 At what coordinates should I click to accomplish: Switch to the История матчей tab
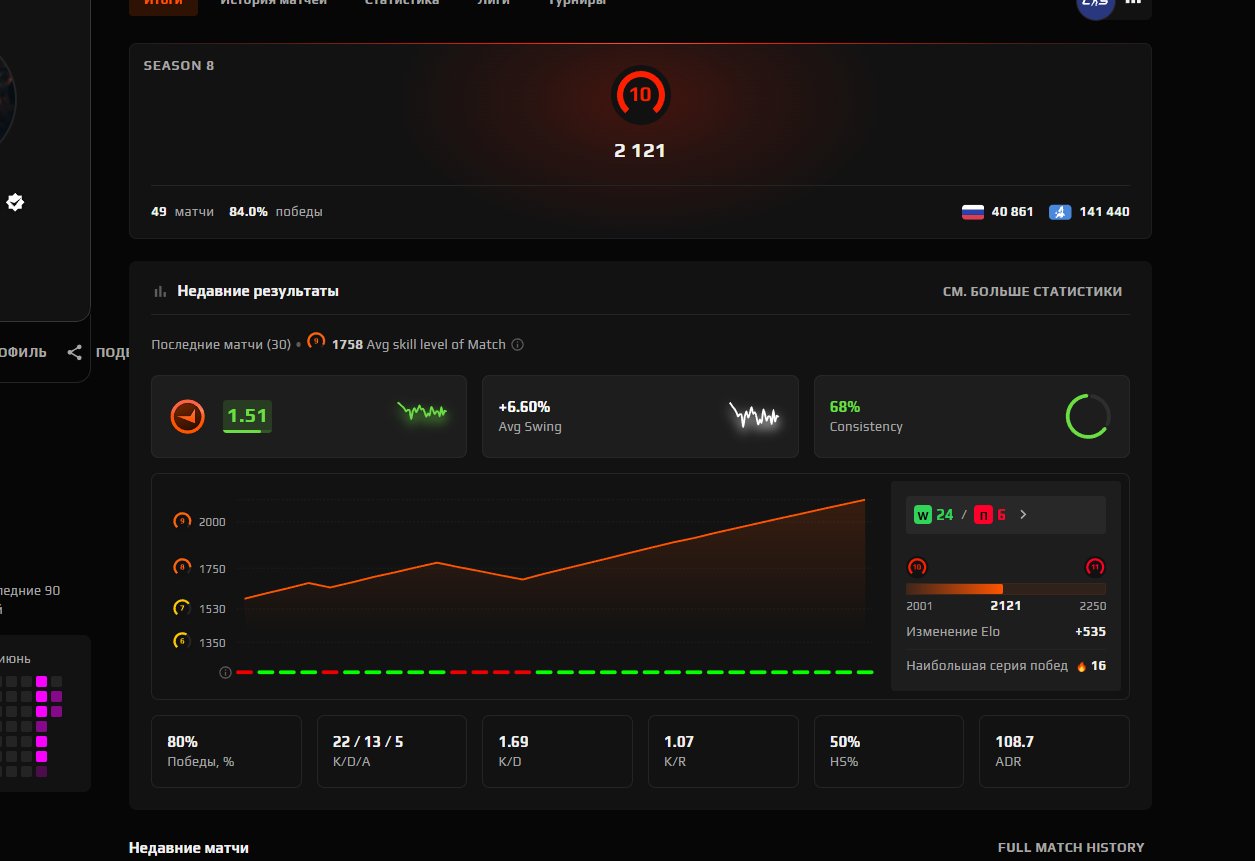point(274,3)
